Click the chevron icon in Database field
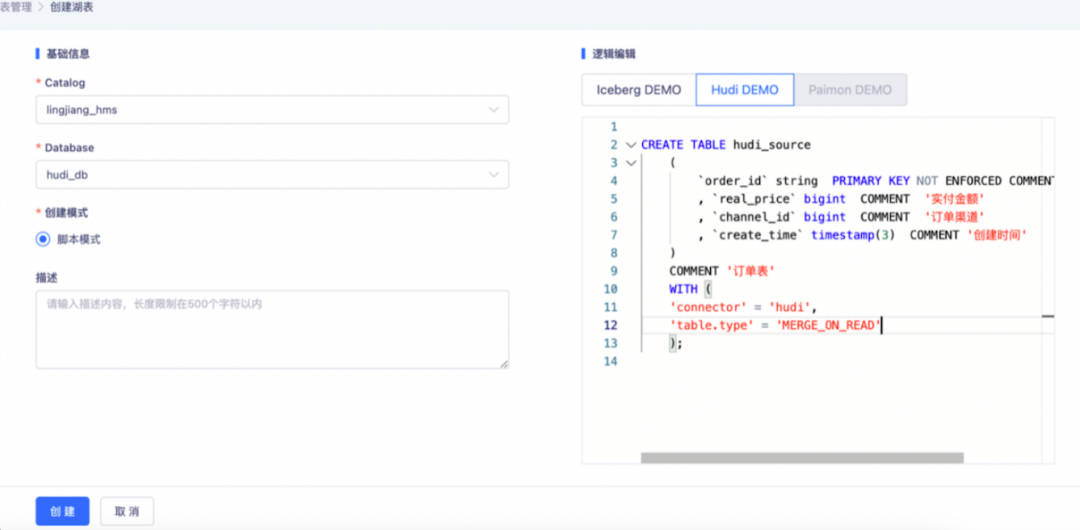Image resolution: width=1080 pixels, height=530 pixels. coord(494,175)
